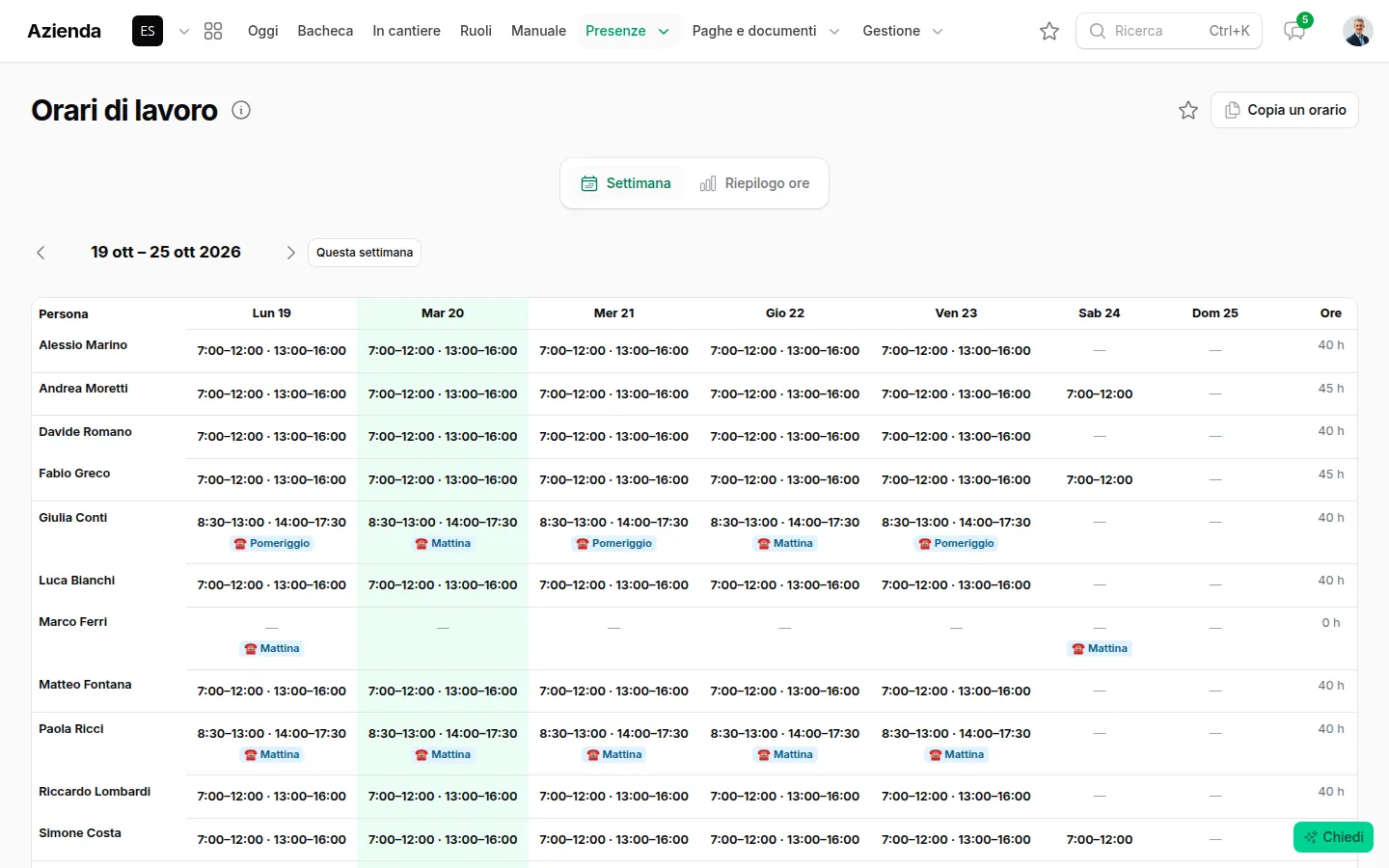This screenshot has width=1389, height=868.
Task: Go to the previous week arrow
Action: click(41, 253)
